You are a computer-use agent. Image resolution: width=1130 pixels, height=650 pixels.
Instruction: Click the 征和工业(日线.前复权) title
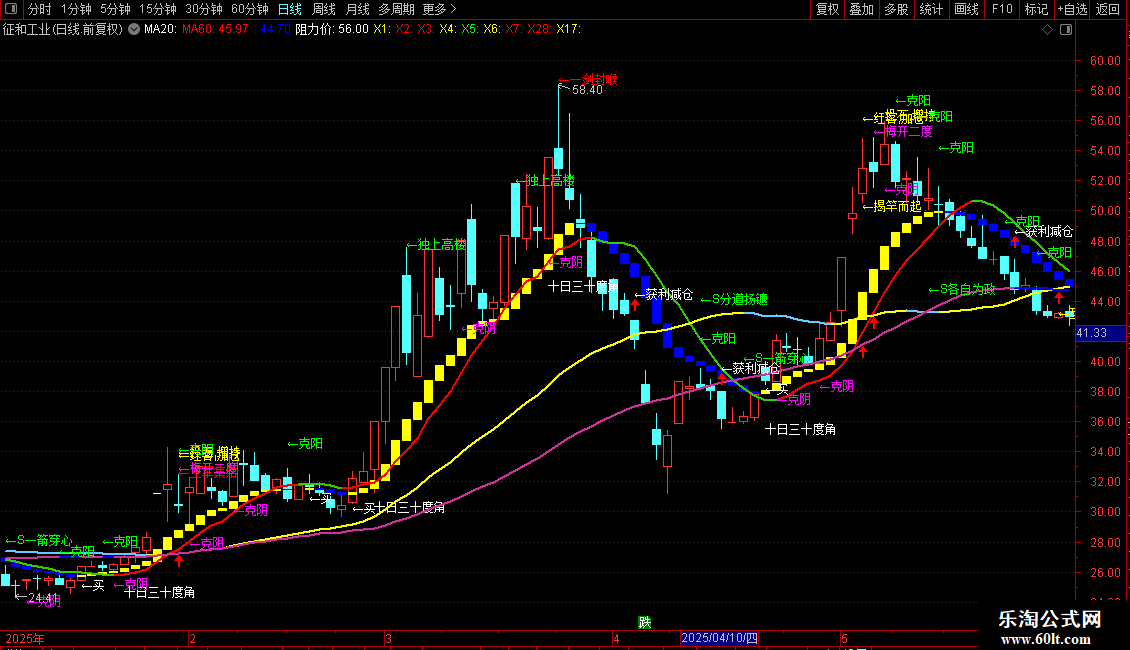[63, 30]
